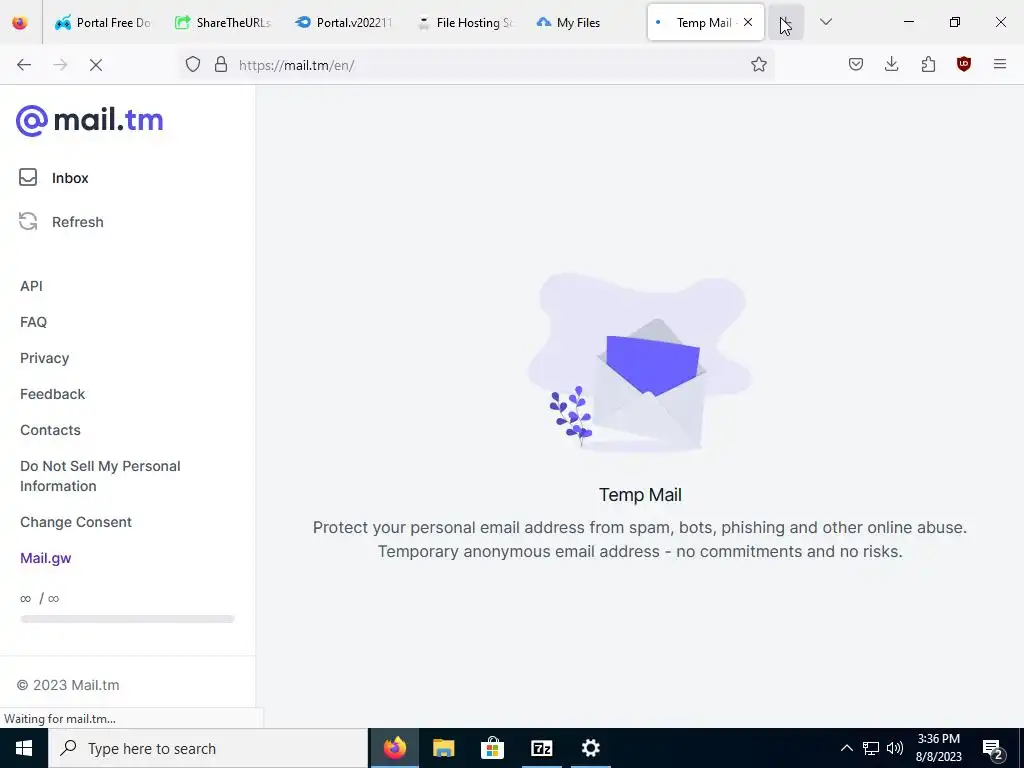
Task: Switch to the ShareTheURLs tab
Action: click(223, 22)
